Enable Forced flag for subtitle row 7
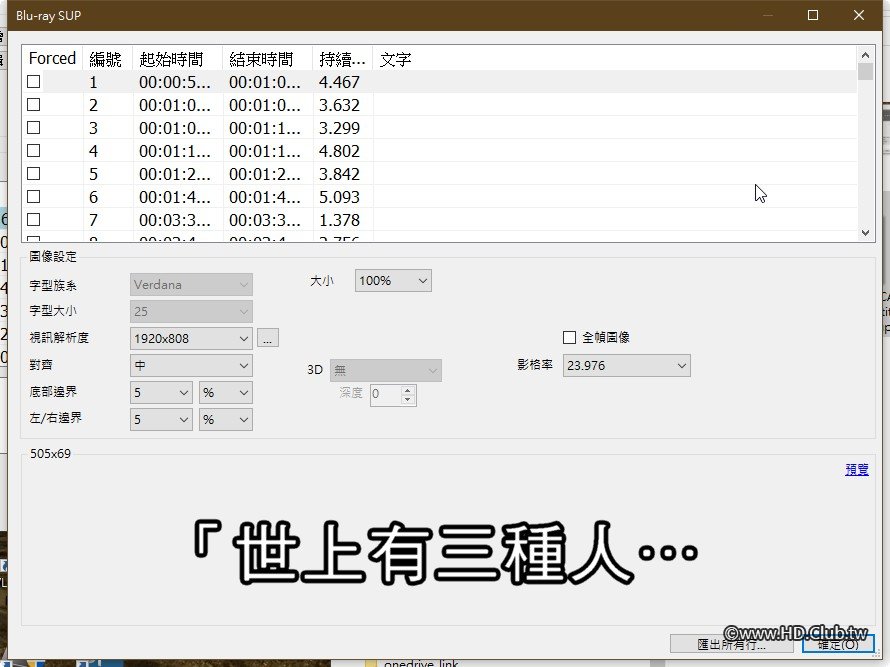The width and height of the screenshot is (890, 667). point(33,220)
